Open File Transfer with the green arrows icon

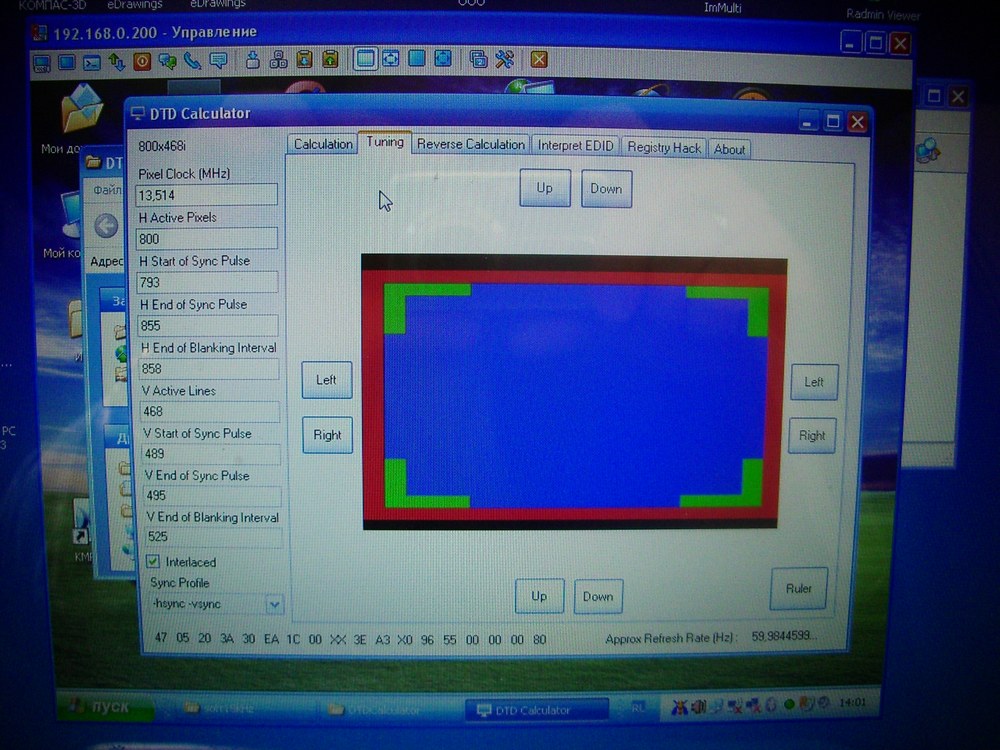pyautogui.click(x=117, y=61)
